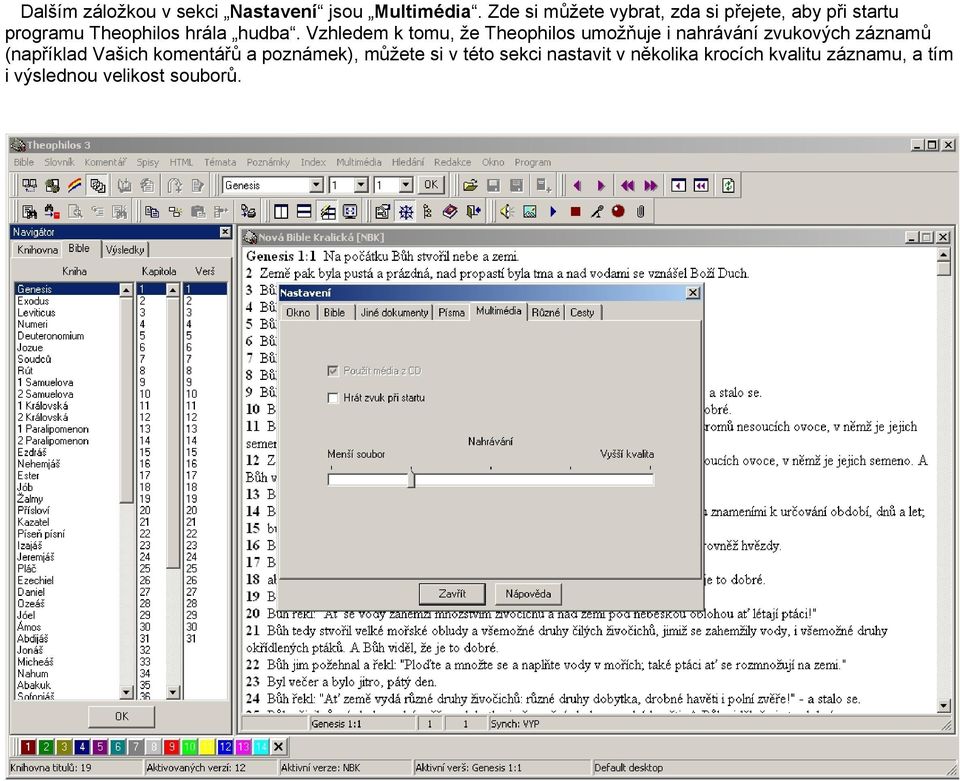The height and width of the screenshot is (781, 960).
Task: Click the microphone toolbar icon
Action: [x=597, y=211]
